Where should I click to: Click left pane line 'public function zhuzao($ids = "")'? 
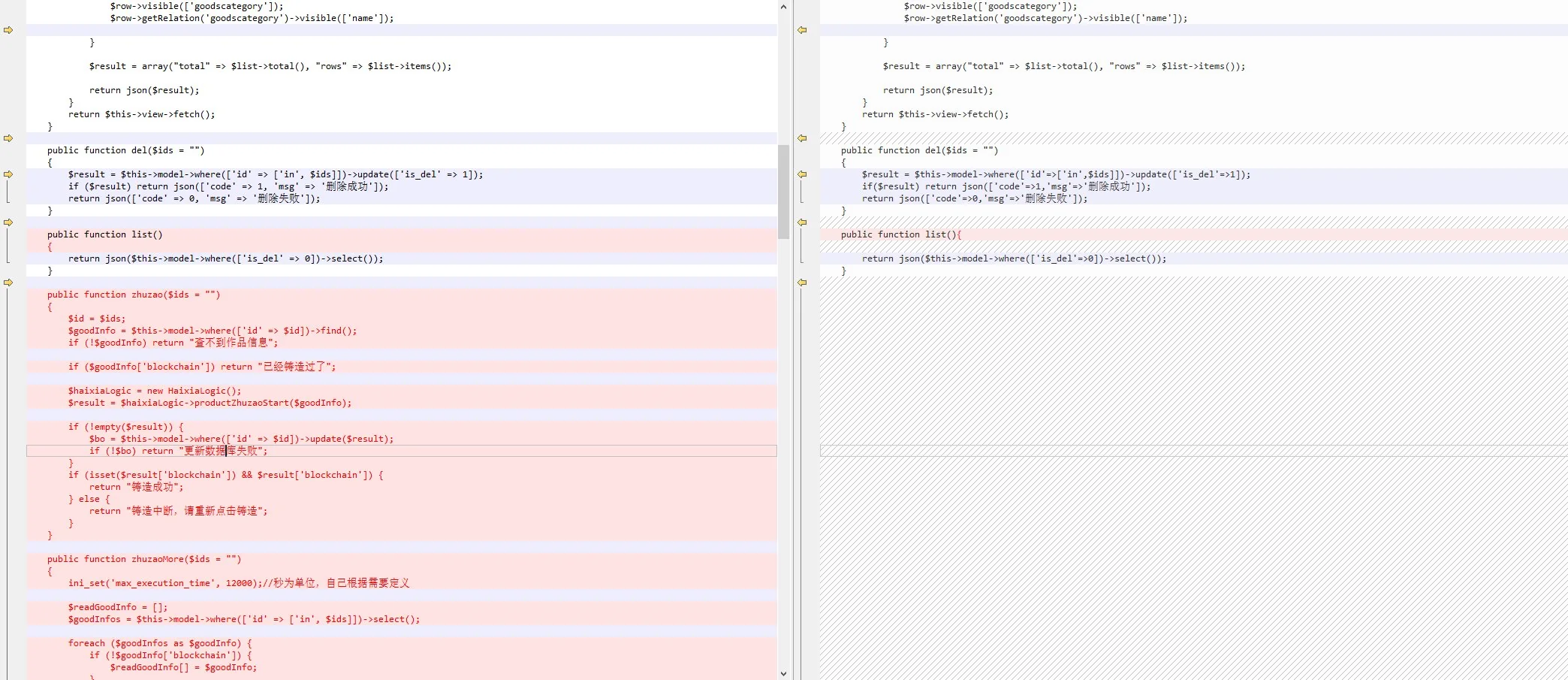(134, 295)
